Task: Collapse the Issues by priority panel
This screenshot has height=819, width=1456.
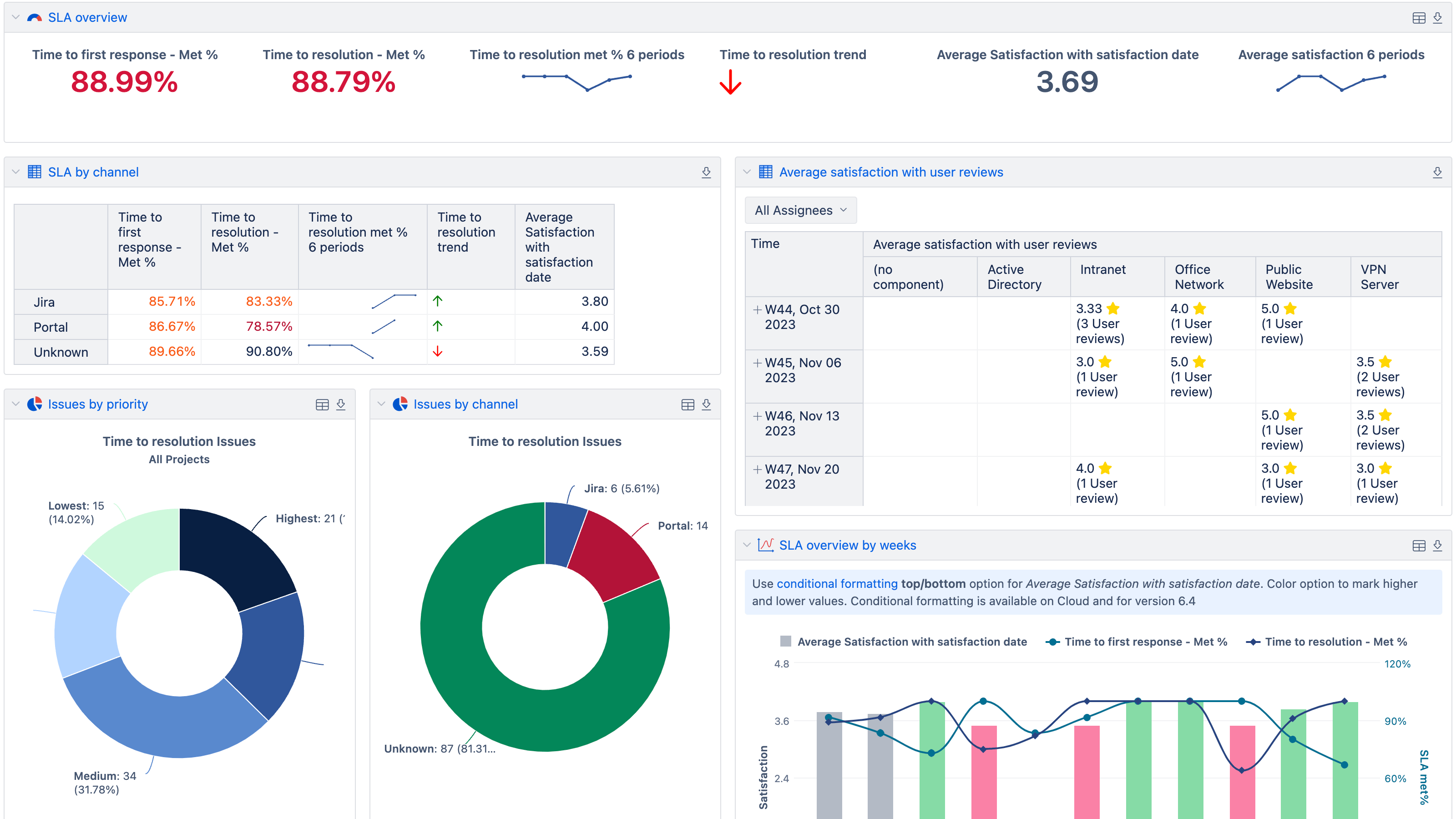Action: (16, 404)
